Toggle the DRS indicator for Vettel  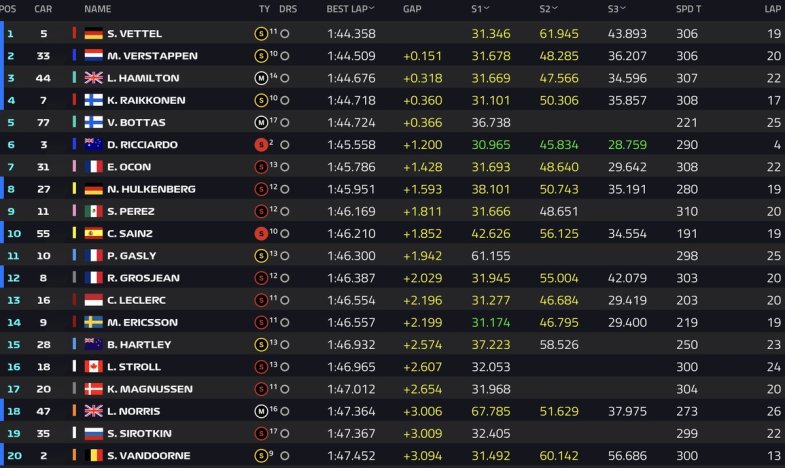click(x=285, y=34)
